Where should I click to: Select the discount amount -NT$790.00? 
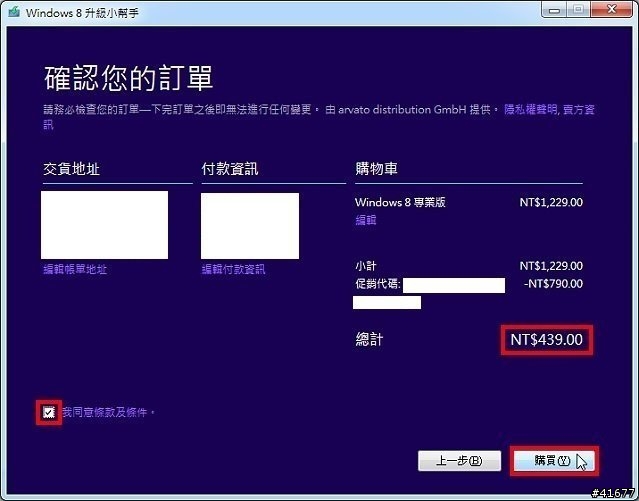(x=553, y=284)
